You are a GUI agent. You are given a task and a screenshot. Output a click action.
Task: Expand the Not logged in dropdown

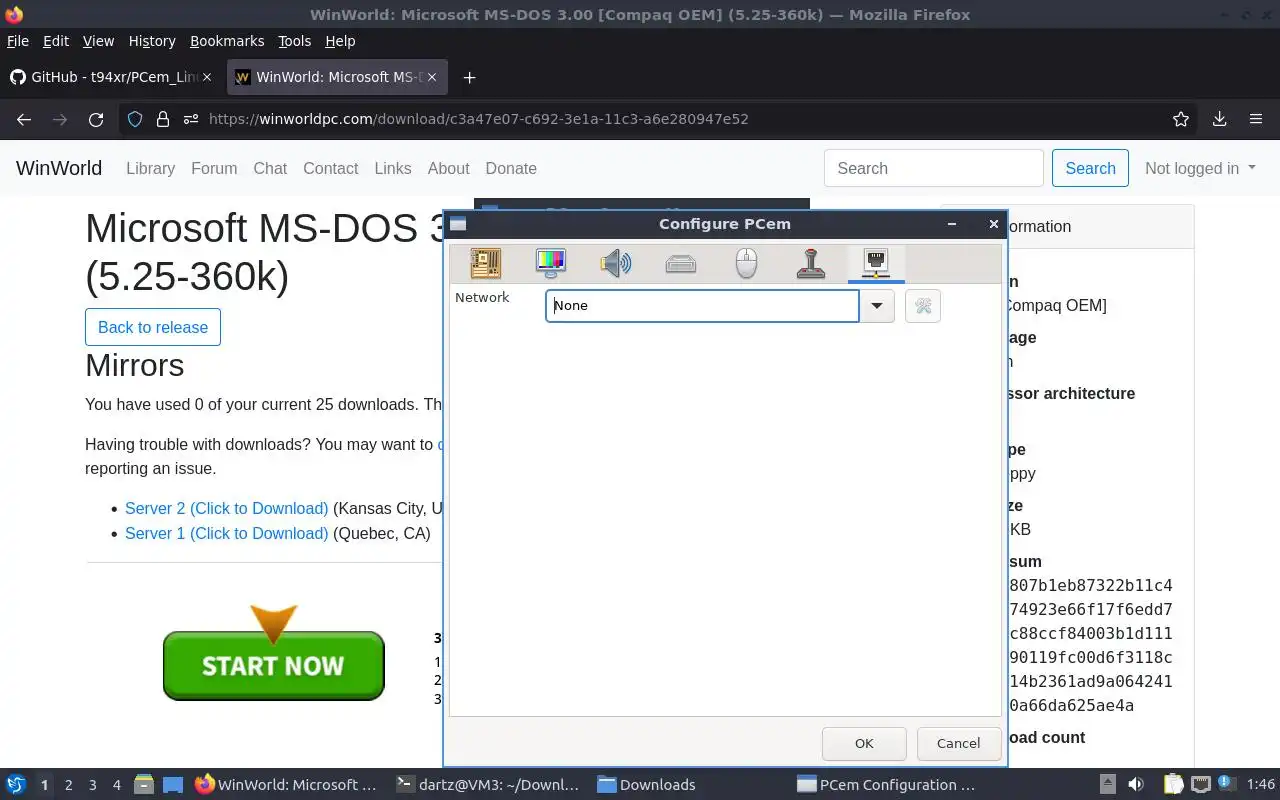click(x=1200, y=168)
